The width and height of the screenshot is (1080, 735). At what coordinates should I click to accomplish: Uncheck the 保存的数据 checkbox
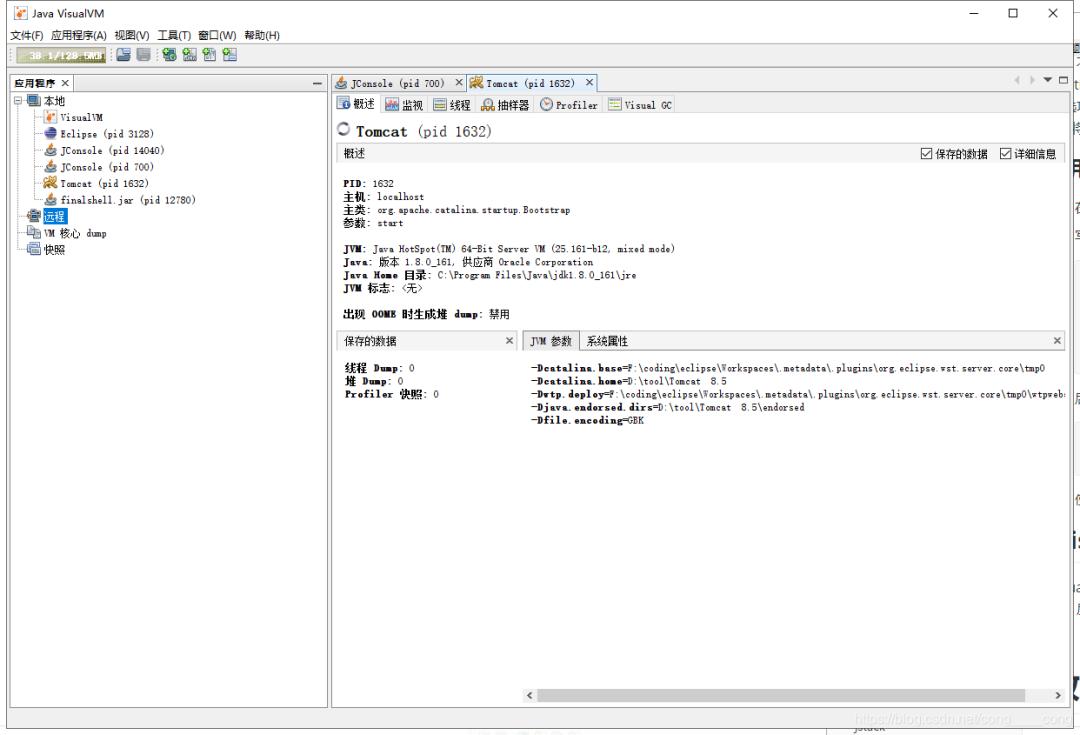(x=926, y=154)
